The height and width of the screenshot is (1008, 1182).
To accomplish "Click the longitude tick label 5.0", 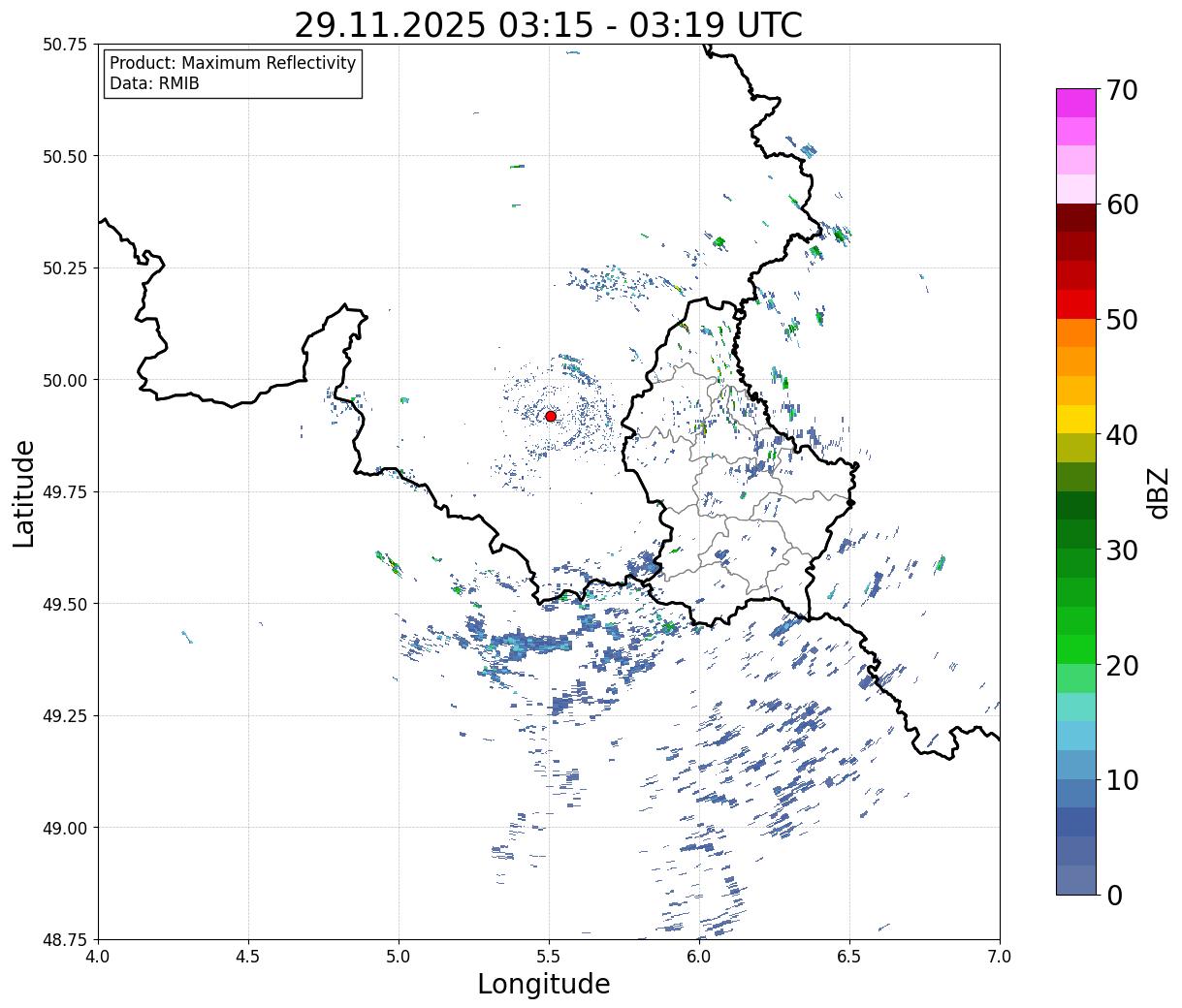I will 399,957.
